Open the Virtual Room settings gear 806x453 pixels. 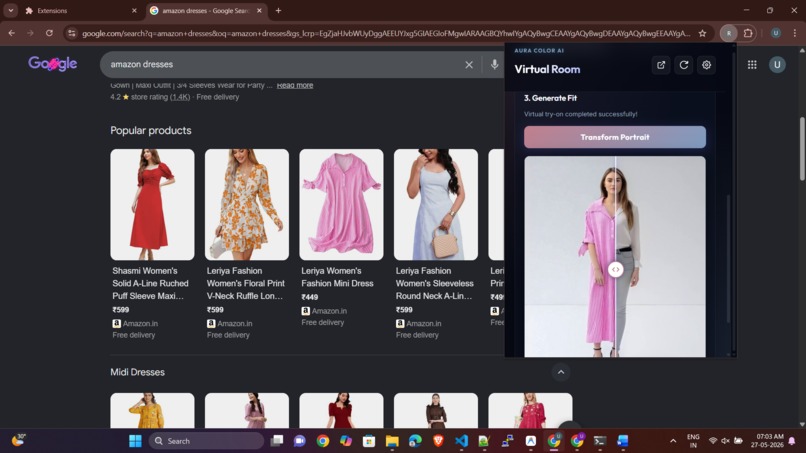click(706, 65)
